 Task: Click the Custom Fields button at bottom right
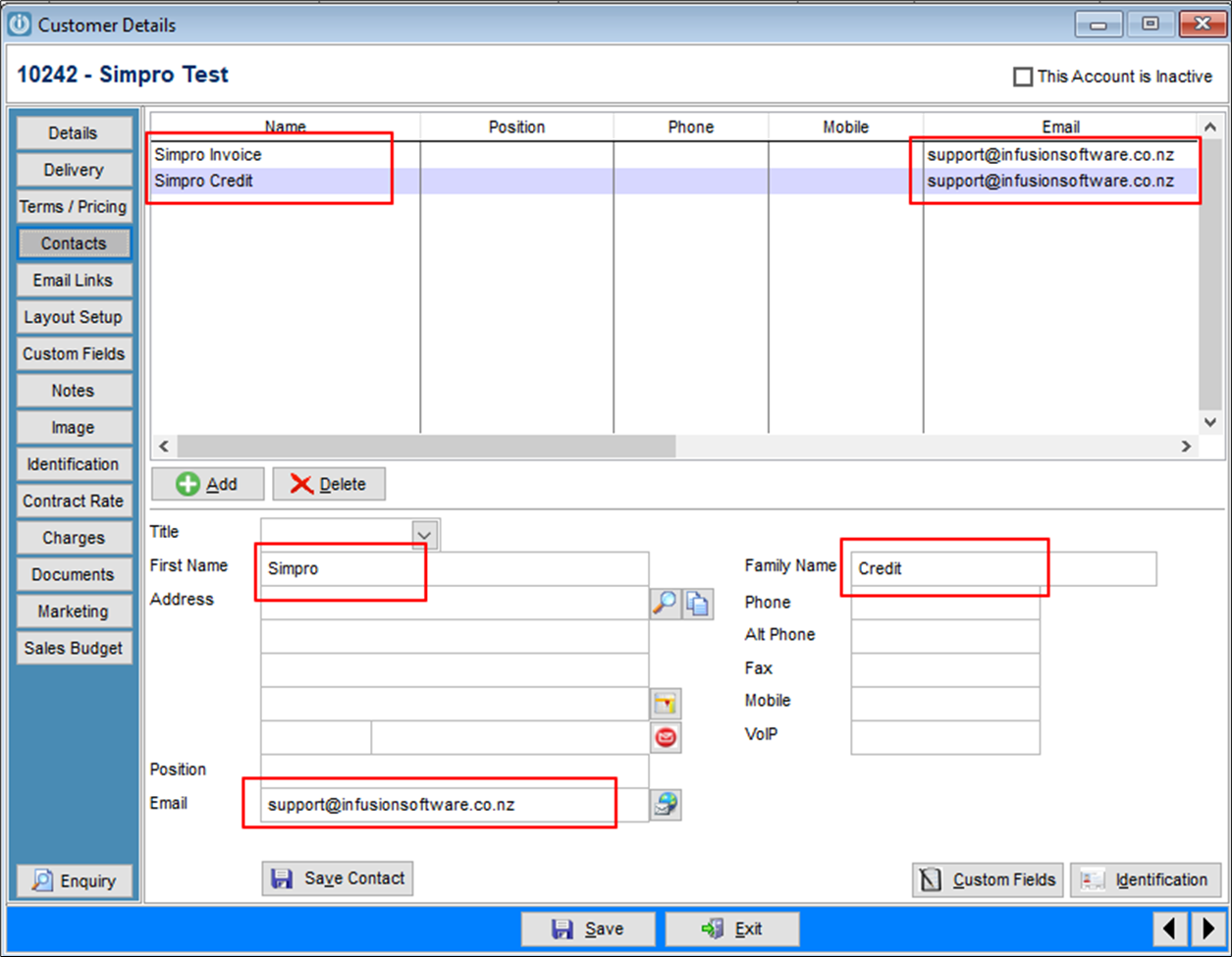[988, 879]
